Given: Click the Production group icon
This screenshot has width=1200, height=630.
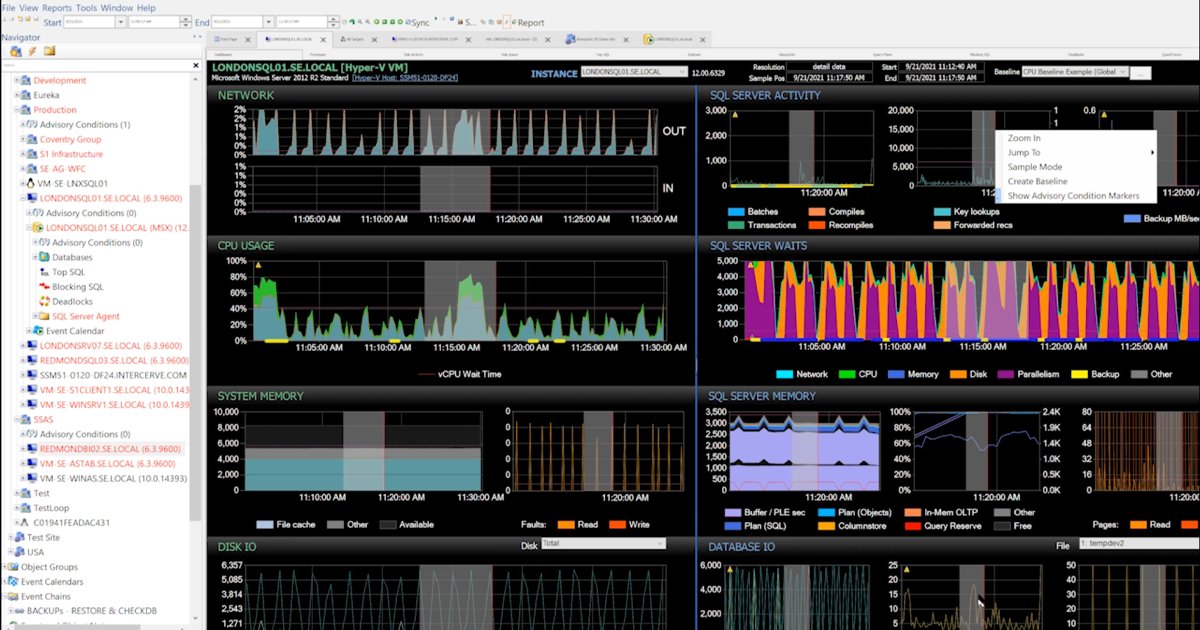Looking at the screenshot, I should (x=25, y=110).
